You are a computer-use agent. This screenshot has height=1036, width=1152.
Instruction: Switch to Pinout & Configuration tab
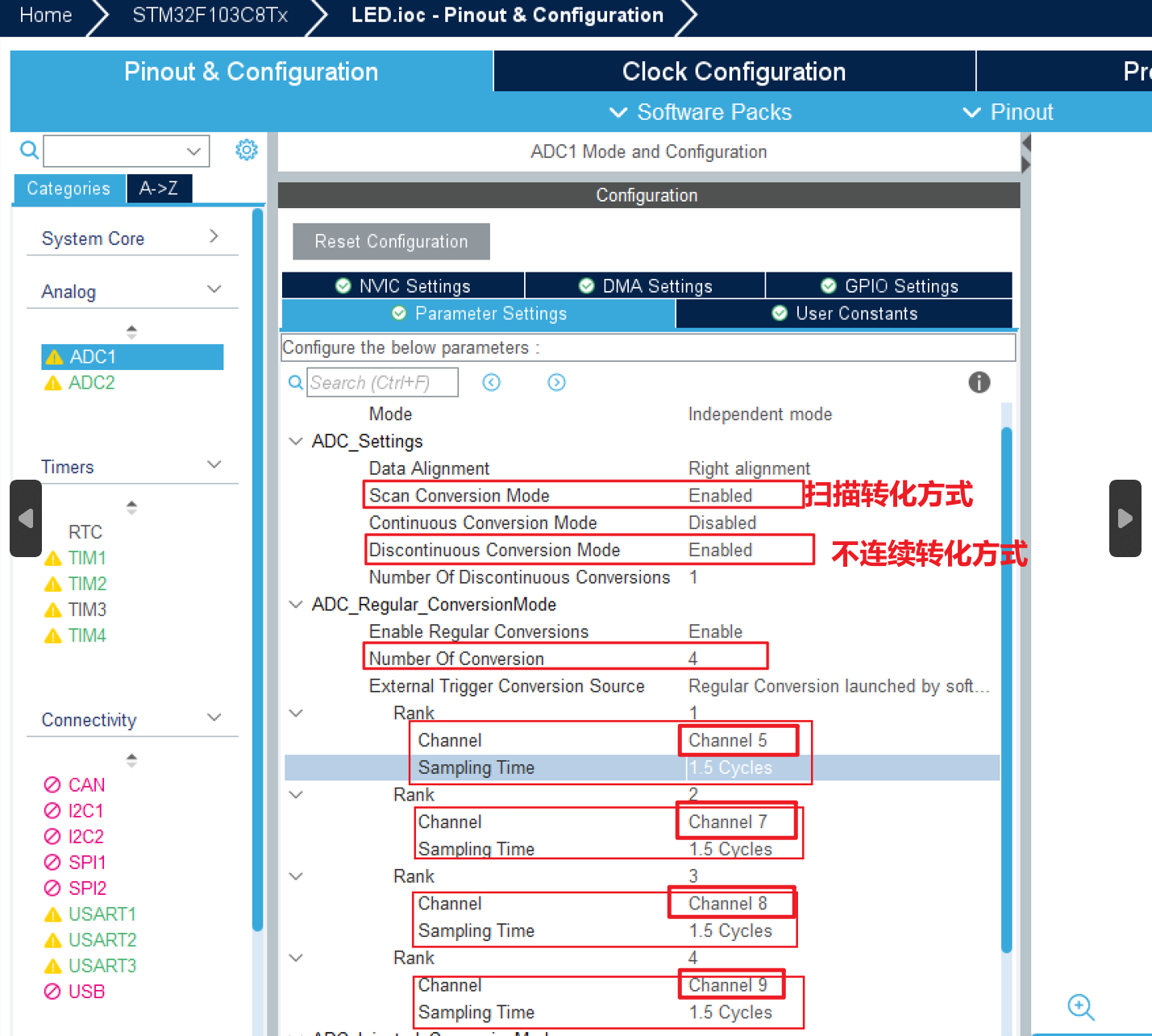coord(251,72)
